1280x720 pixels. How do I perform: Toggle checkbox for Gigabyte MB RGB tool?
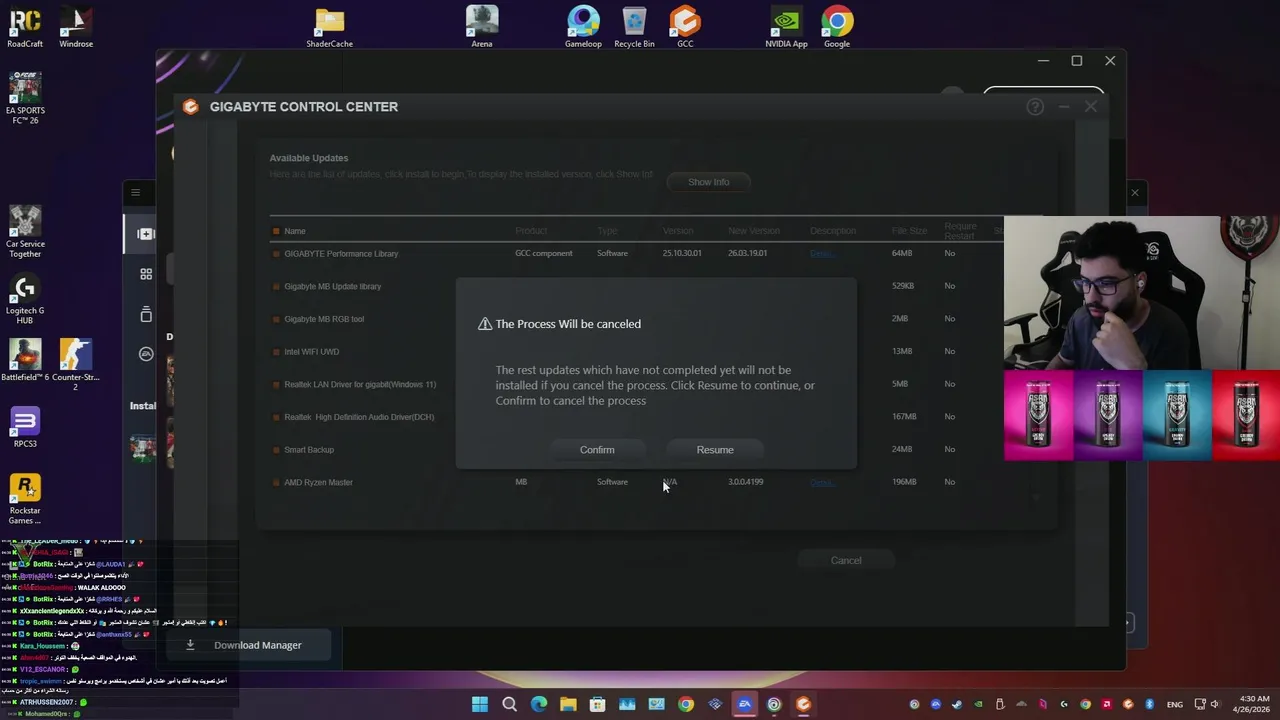(x=276, y=319)
